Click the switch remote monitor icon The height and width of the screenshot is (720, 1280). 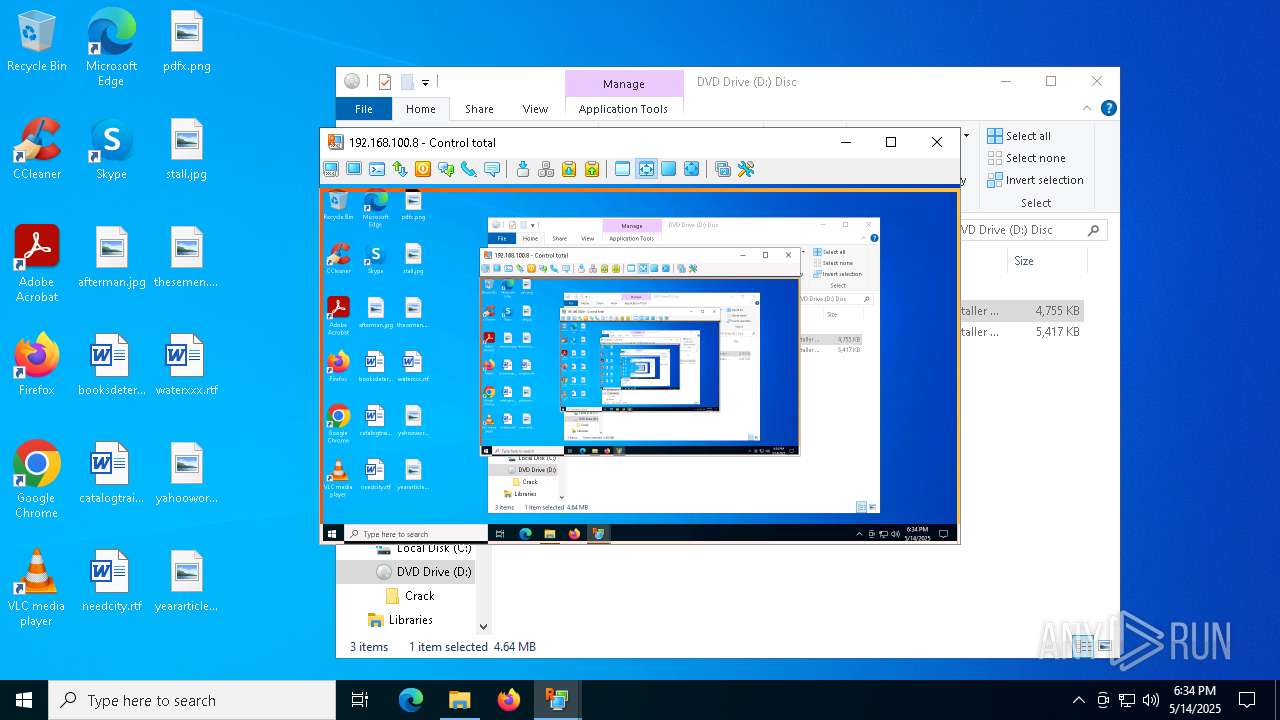click(x=723, y=169)
